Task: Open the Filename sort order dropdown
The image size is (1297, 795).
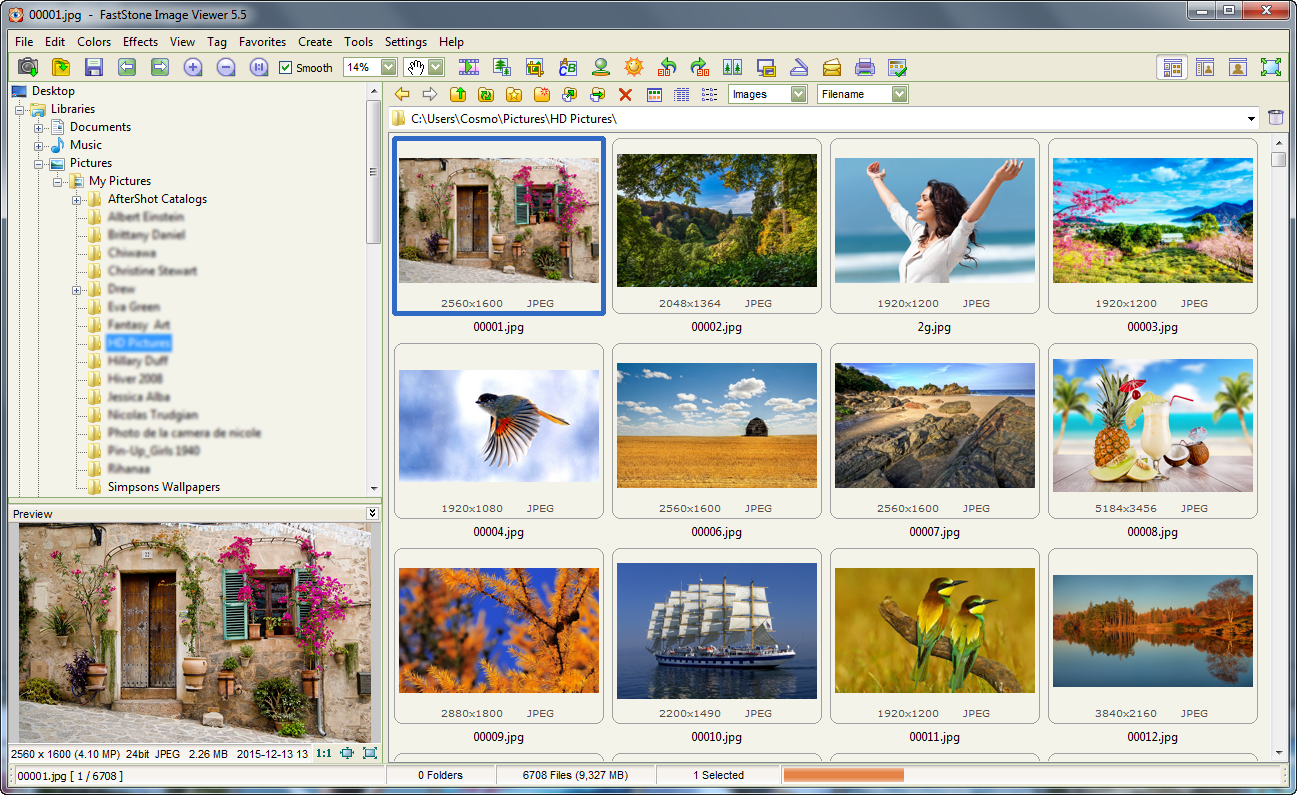Action: click(899, 94)
